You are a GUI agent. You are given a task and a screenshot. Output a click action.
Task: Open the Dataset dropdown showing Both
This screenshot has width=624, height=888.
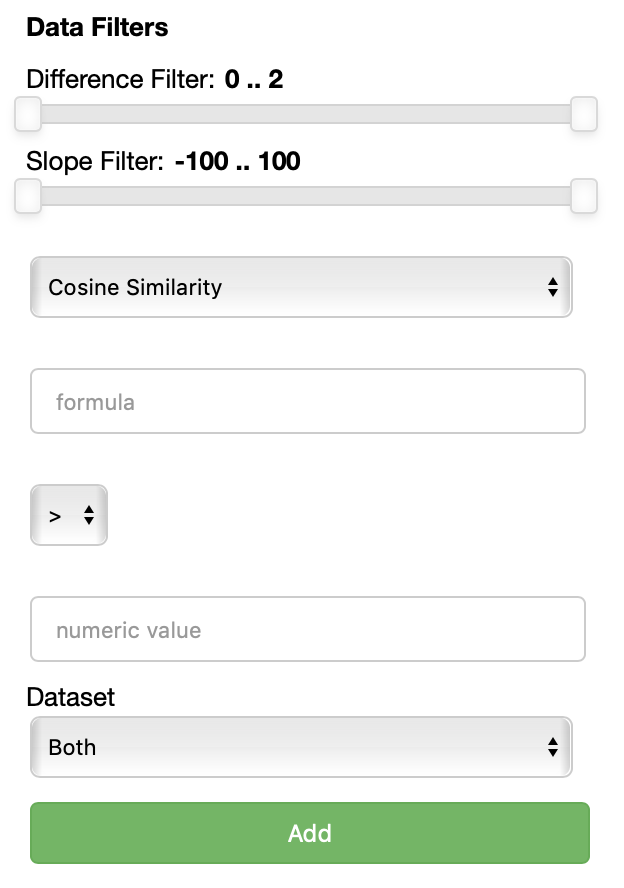[x=301, y=747]
